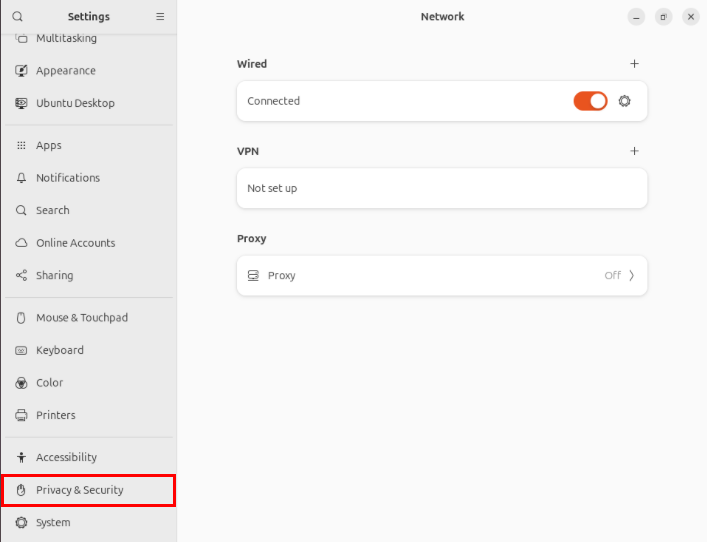The width and height of the screenshot is (707, 542).
Task: Click the Privacy & Security hand icon
Action: 21,490
